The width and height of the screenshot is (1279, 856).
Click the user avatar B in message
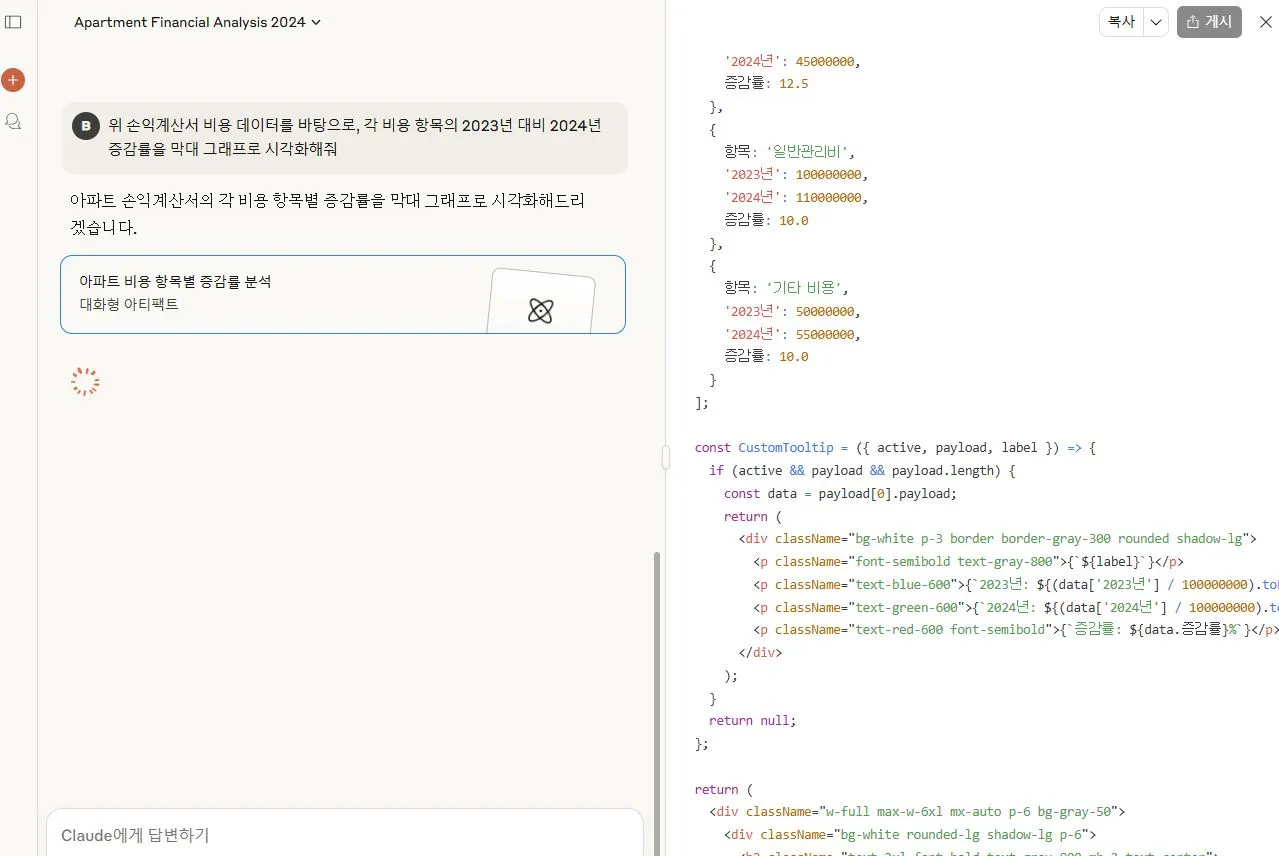point(86,125)
